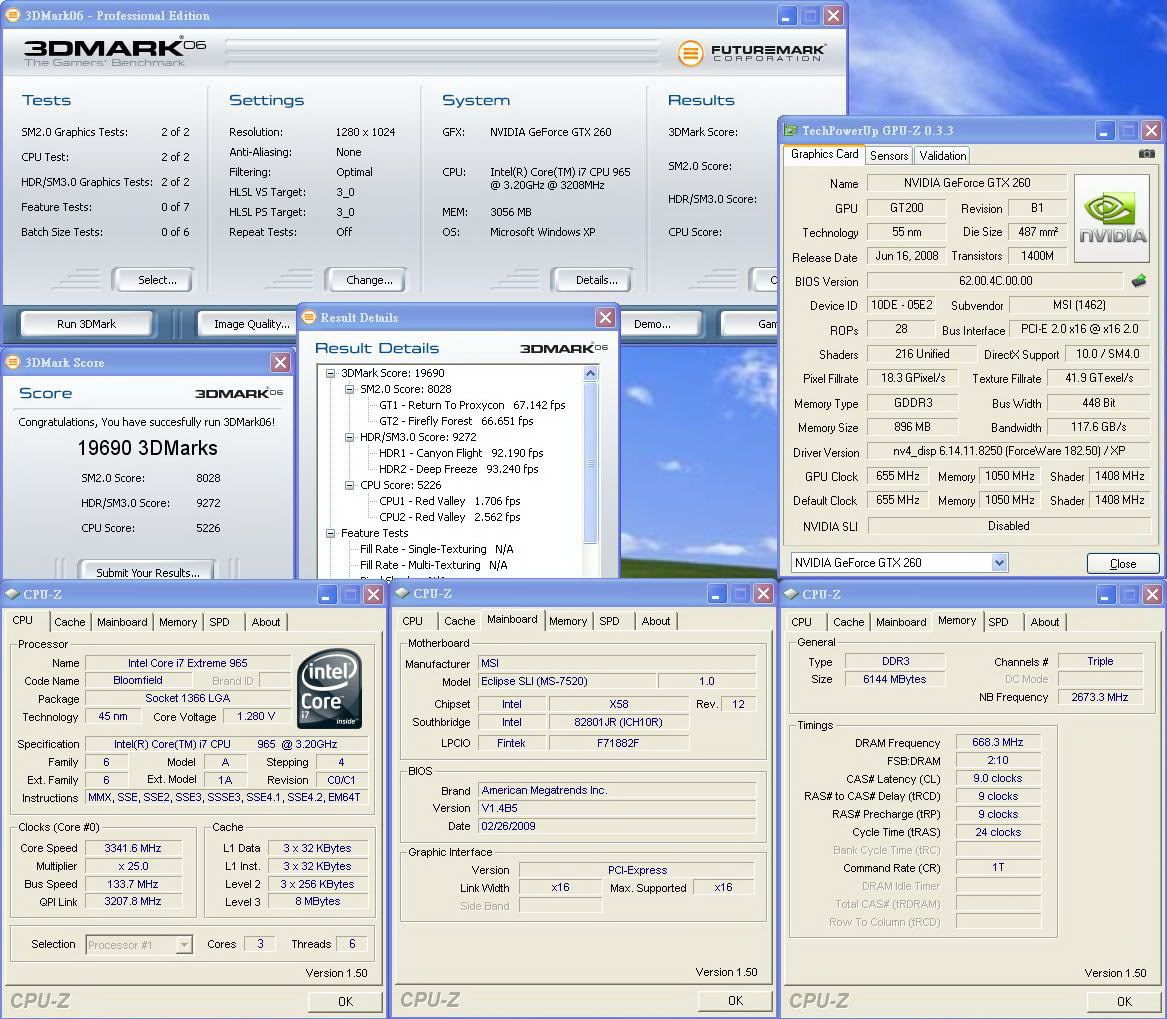Click the 3DMark Score window title icon
The width and height of the screenshot is (1167, 1019).
coord(13,362)
